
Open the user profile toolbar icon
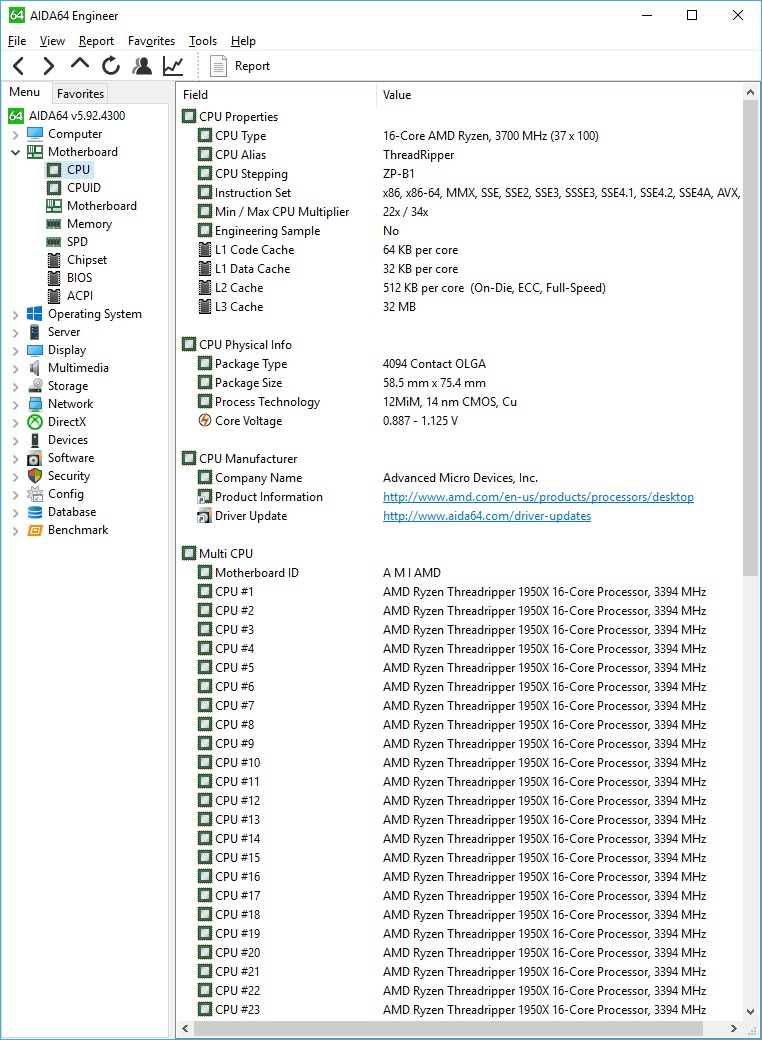142,66
